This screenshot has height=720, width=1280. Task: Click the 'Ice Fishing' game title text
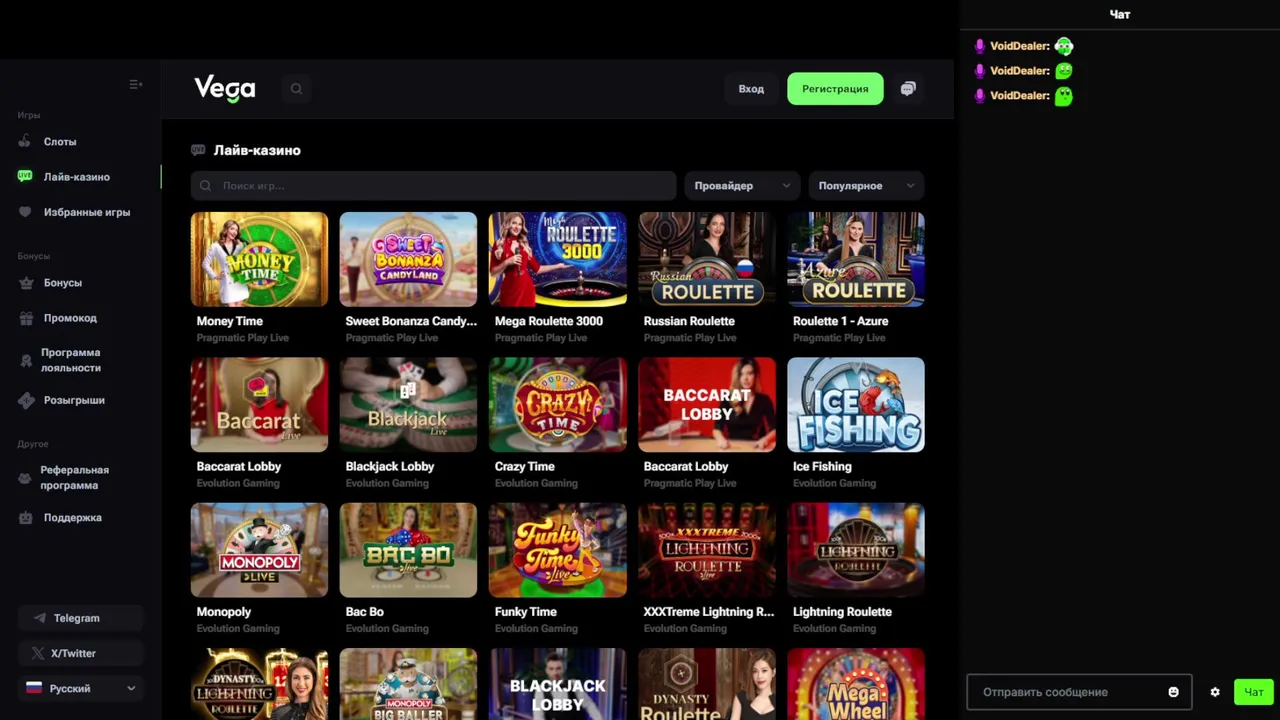click(x=822, y=466)
